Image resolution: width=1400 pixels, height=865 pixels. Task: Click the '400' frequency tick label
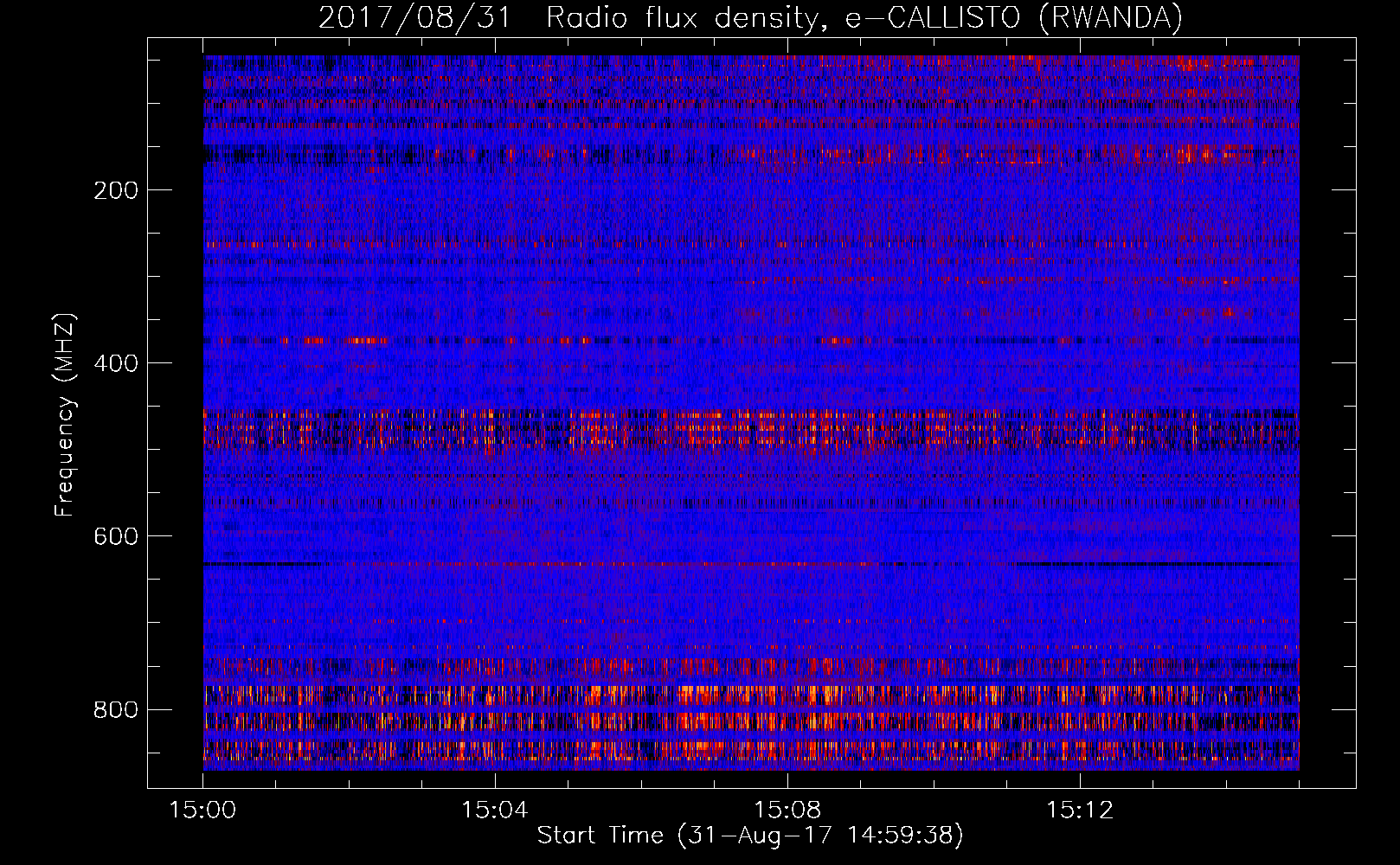[116, 363]
